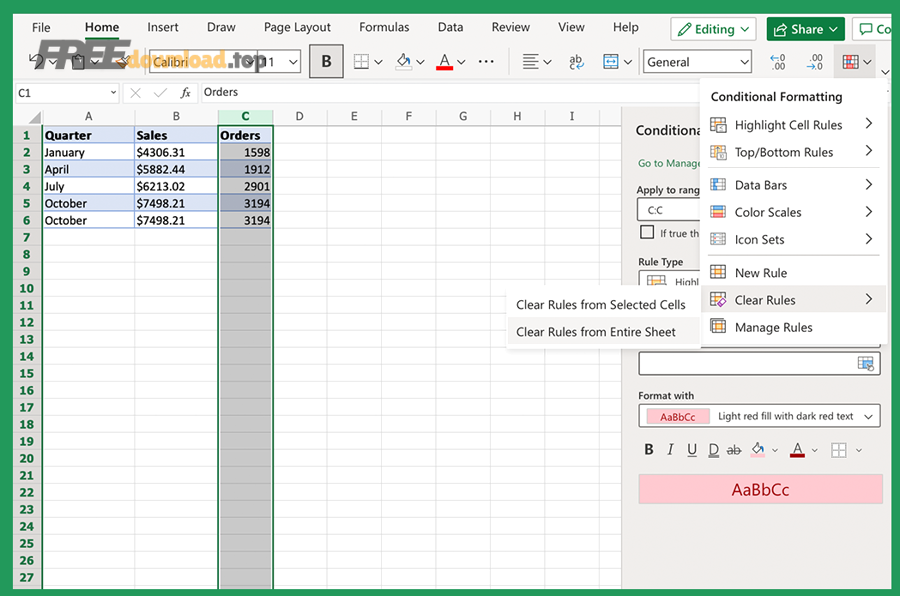Screen dimensions: 900x596
Task: Click the Undo arrow
Action: pos(36,60)
